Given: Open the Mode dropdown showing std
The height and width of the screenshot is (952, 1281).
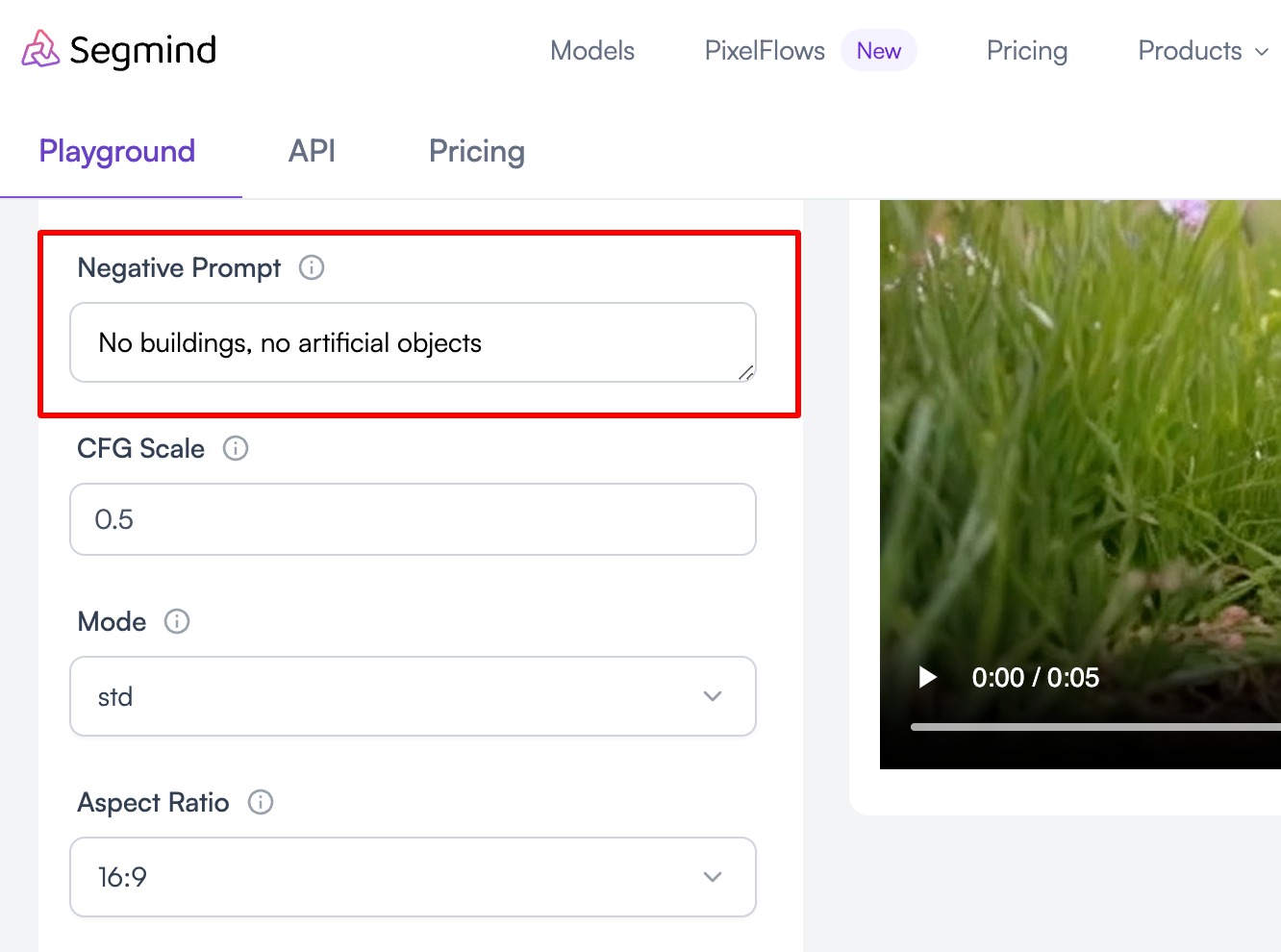Looking at the screenshot, I should point(413,696).
